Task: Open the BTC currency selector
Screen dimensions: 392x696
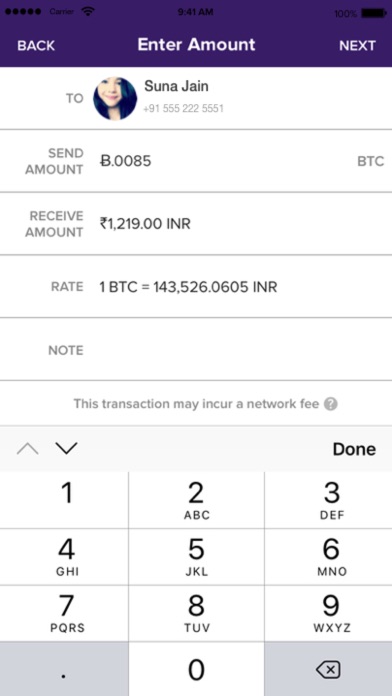Action: pyautogui.click(x=371, y=161)
